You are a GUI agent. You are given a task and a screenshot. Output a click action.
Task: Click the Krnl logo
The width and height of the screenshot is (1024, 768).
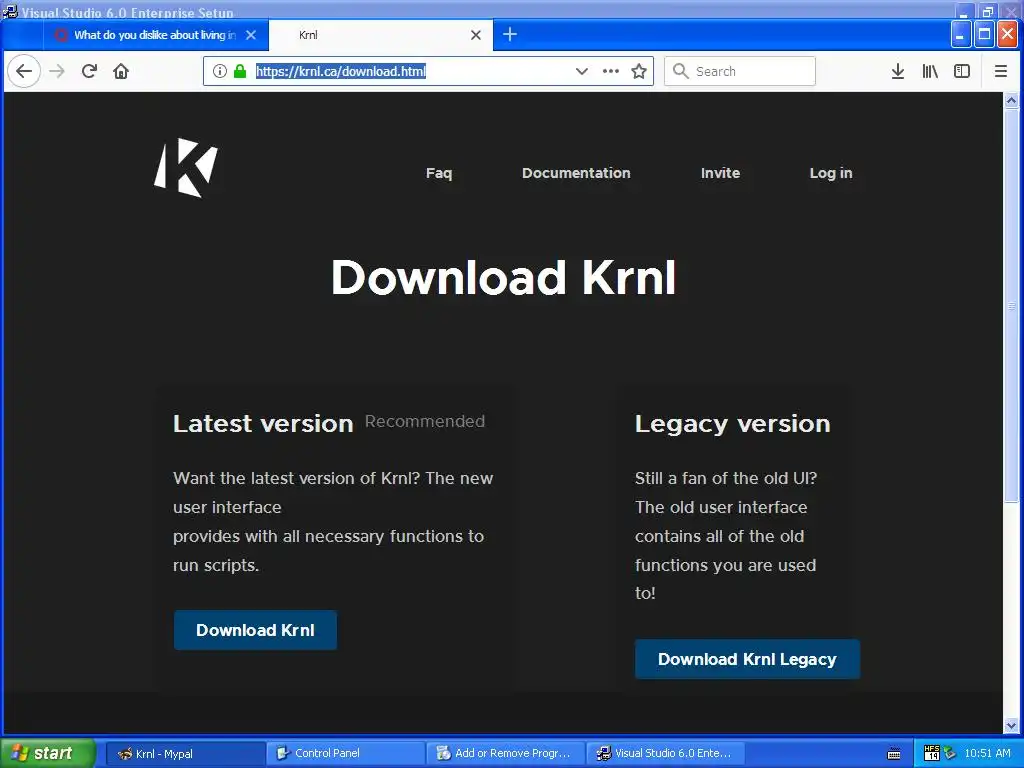point(186,168)
